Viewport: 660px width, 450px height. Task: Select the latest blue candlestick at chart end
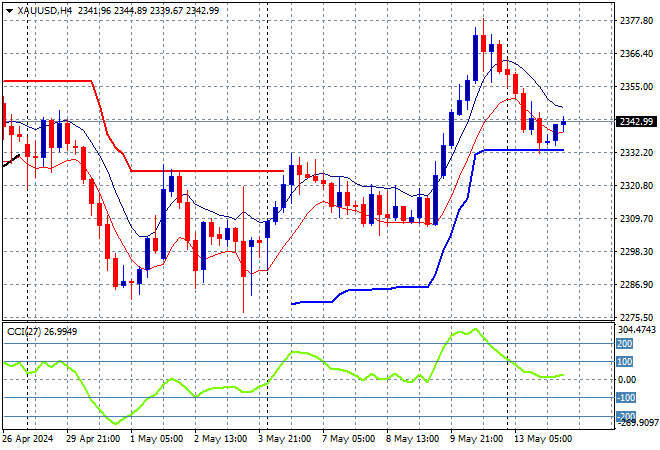point(564,122)
